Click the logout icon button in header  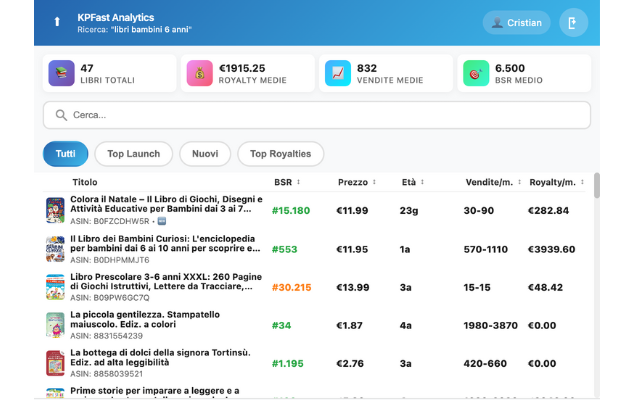573,22
